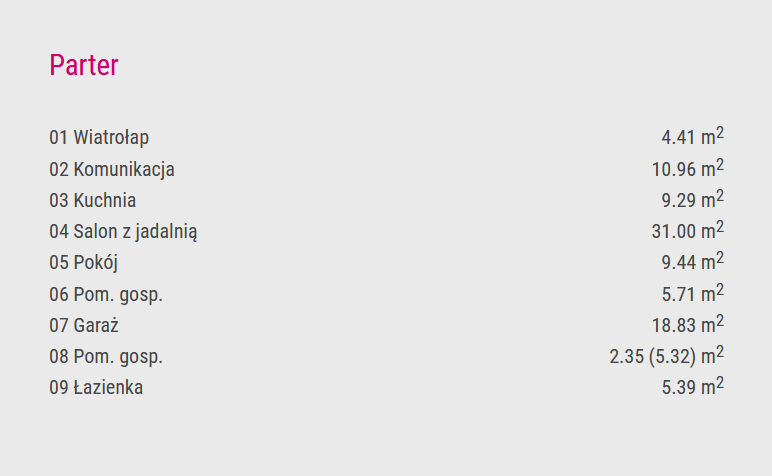Select the 2.35 (5.32) m² value
Screen dimensions: 772x476
click(x=667, y=356)
